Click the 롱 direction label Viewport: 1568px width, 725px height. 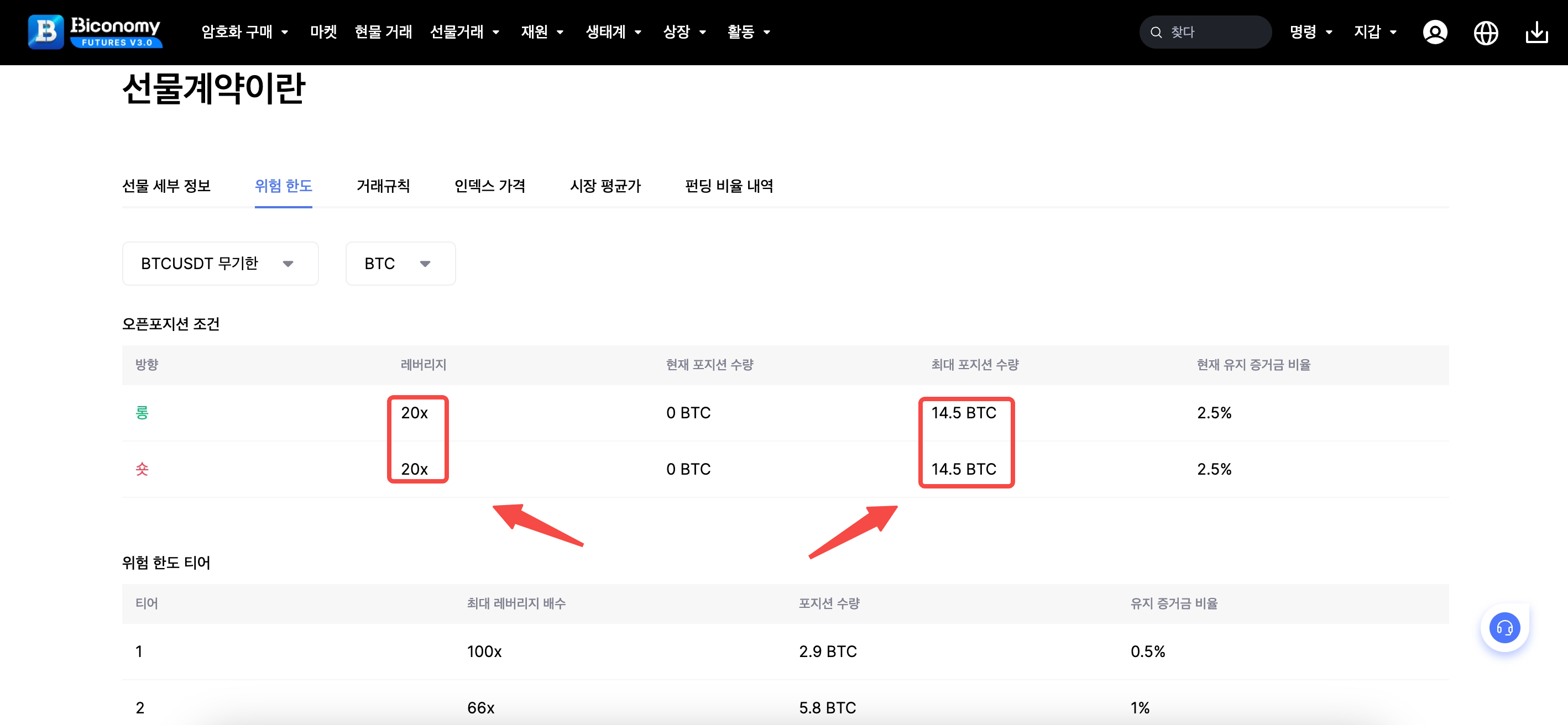point(142,412)
